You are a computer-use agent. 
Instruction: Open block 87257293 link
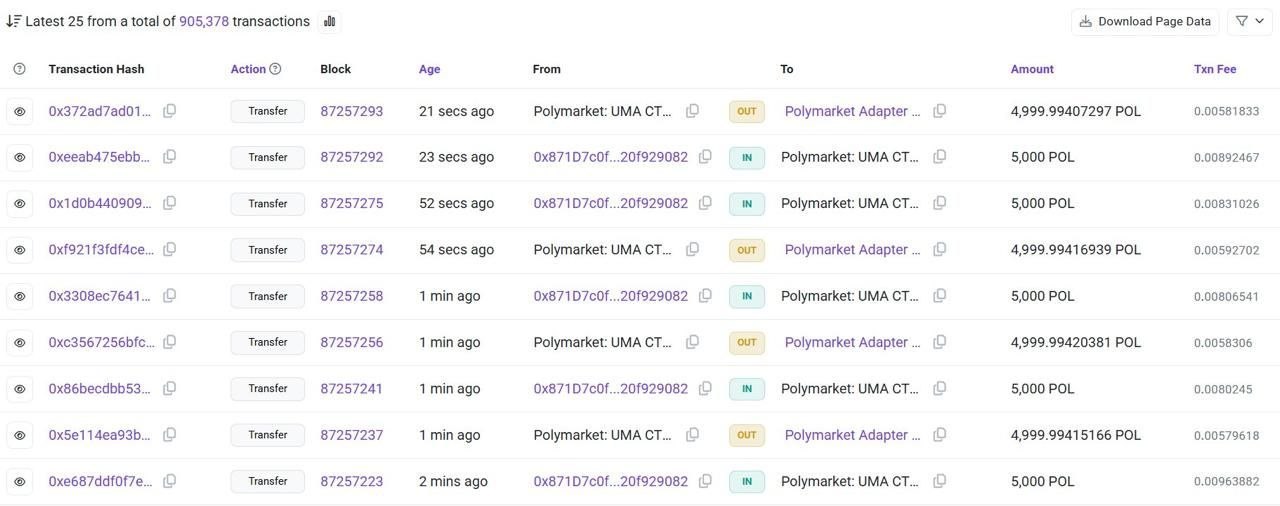[351, 111]
